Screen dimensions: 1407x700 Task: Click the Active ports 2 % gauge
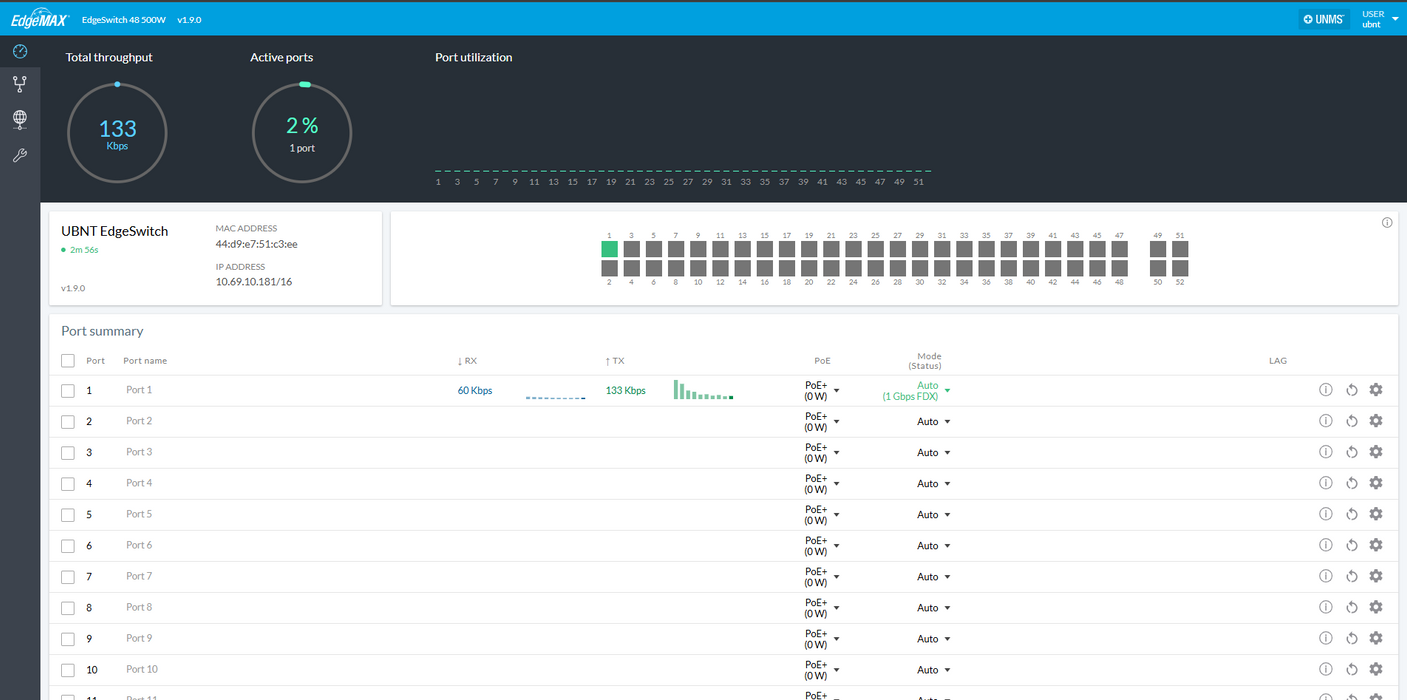[x=302, y=133]
